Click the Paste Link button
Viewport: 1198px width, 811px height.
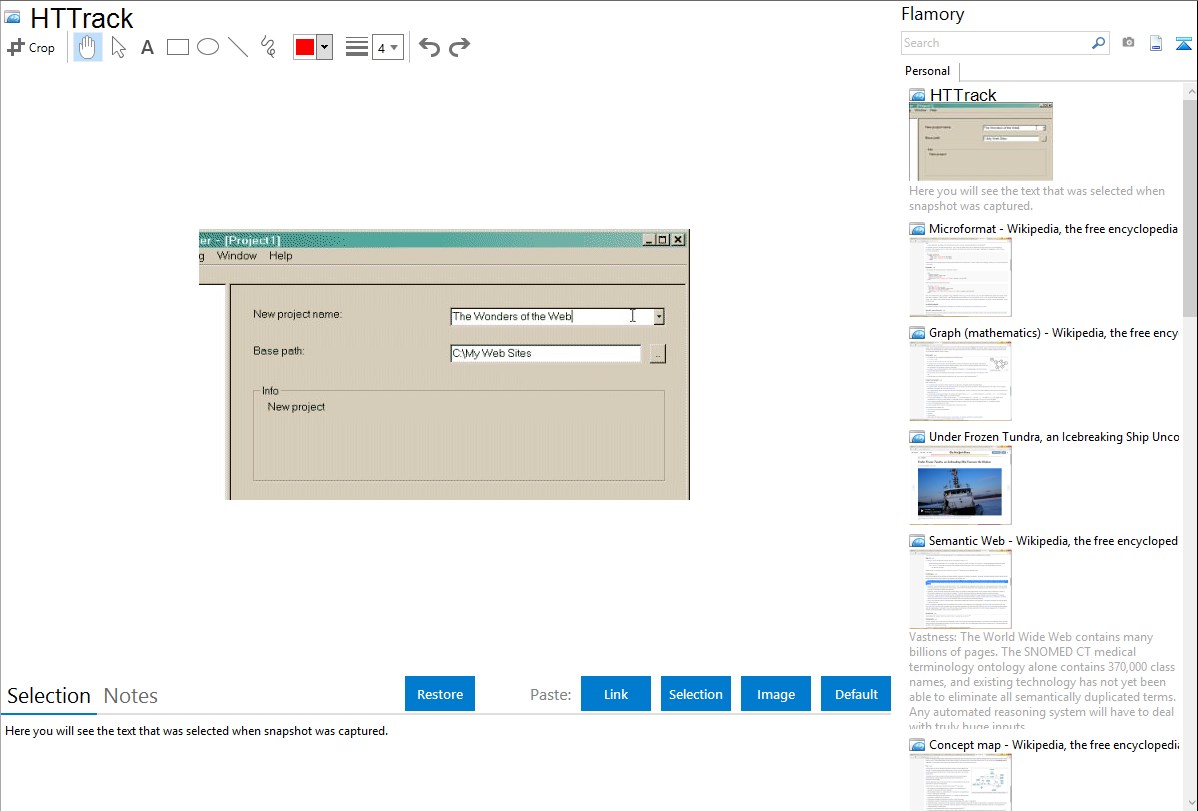[x=616, y=694]
